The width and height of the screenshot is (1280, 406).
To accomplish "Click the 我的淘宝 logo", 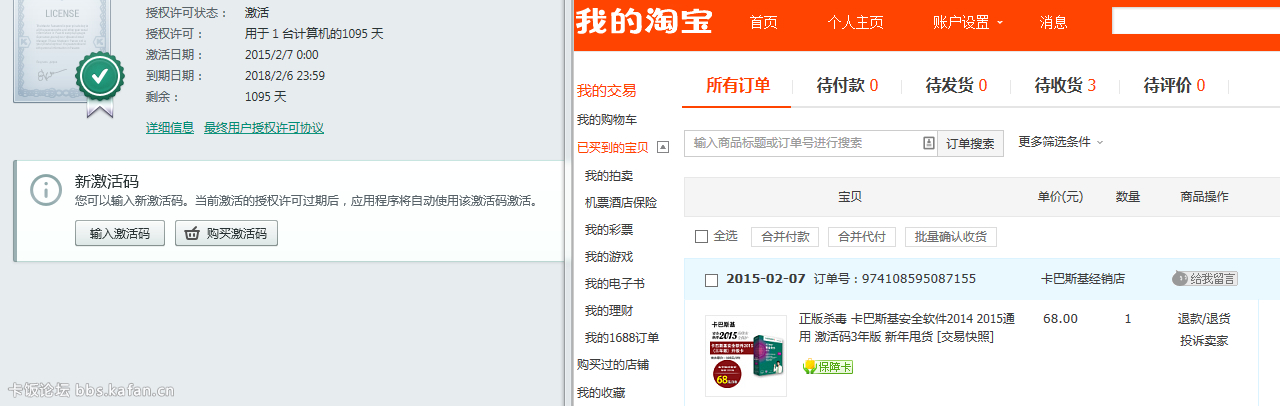I will pos(644,21).
